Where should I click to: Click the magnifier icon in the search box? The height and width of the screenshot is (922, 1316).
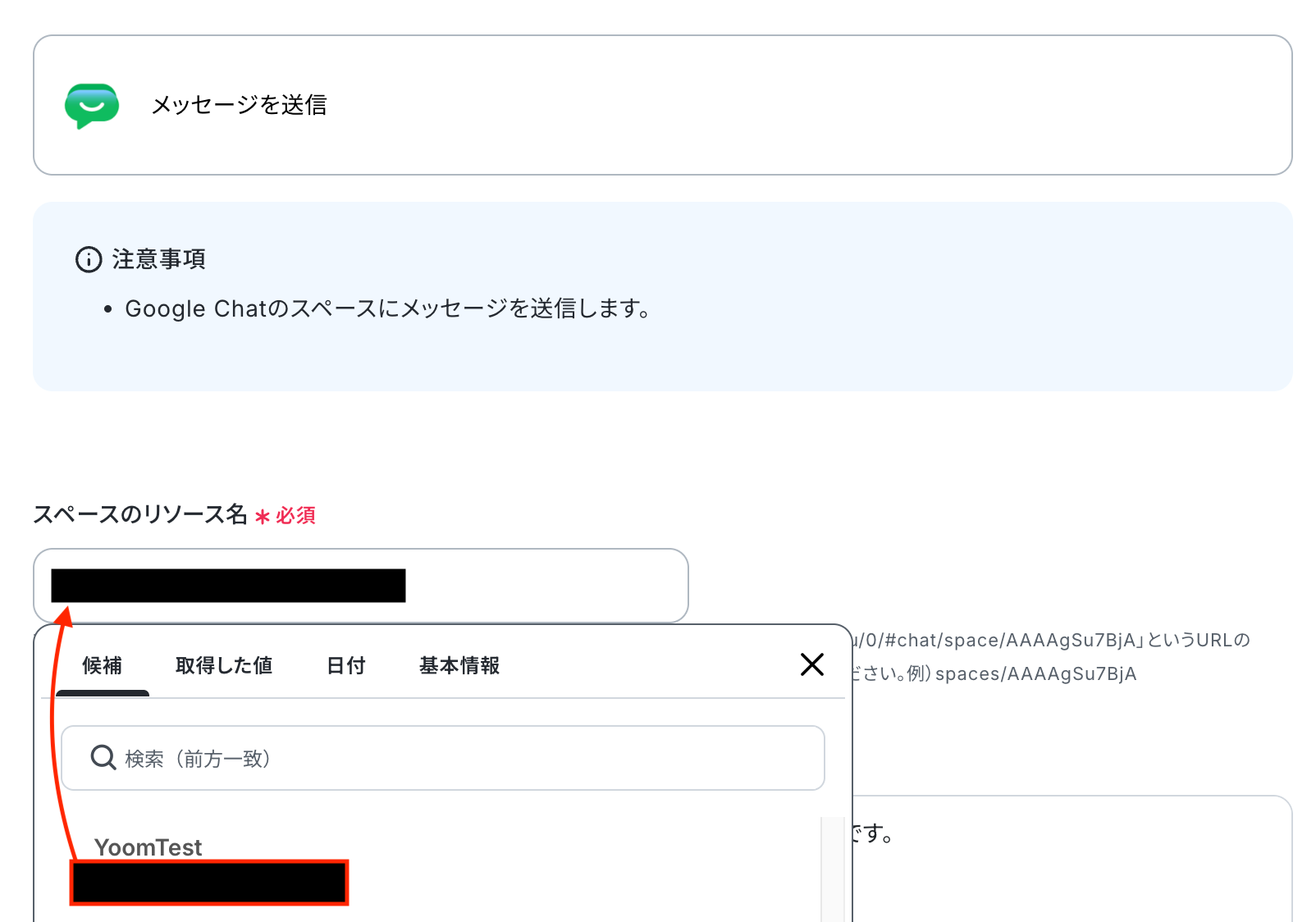coord(103,757)
